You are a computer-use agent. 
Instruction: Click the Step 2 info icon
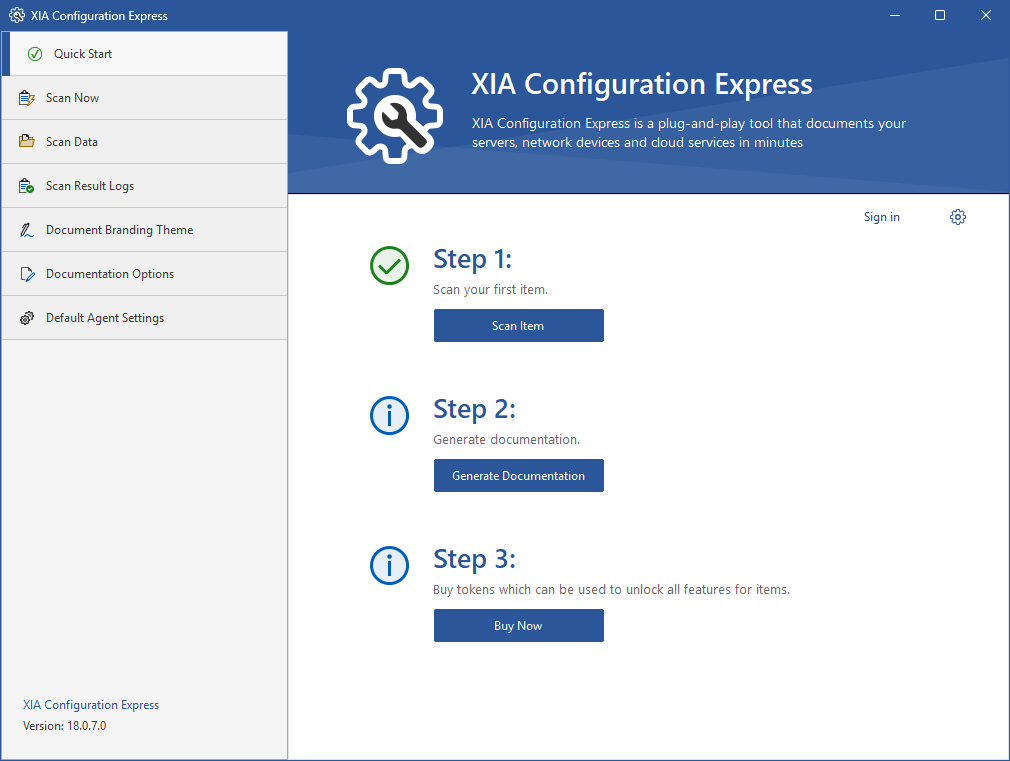click(x=389, y=416)
